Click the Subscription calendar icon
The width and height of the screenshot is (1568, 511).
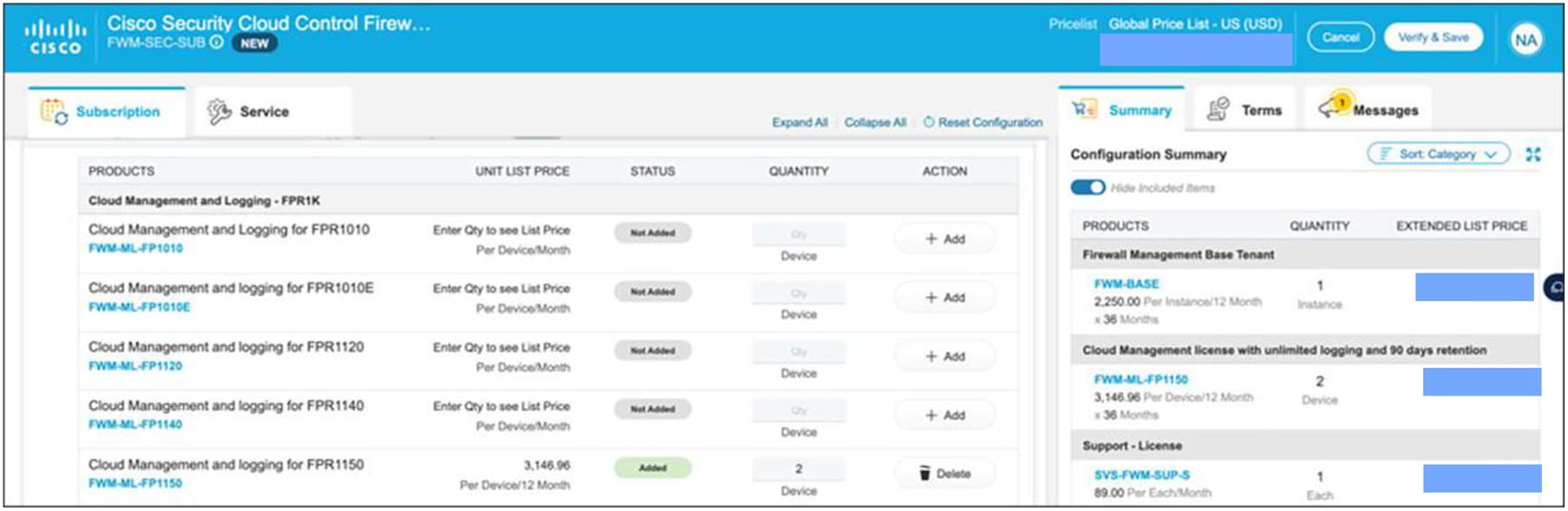tap(54, 111)
